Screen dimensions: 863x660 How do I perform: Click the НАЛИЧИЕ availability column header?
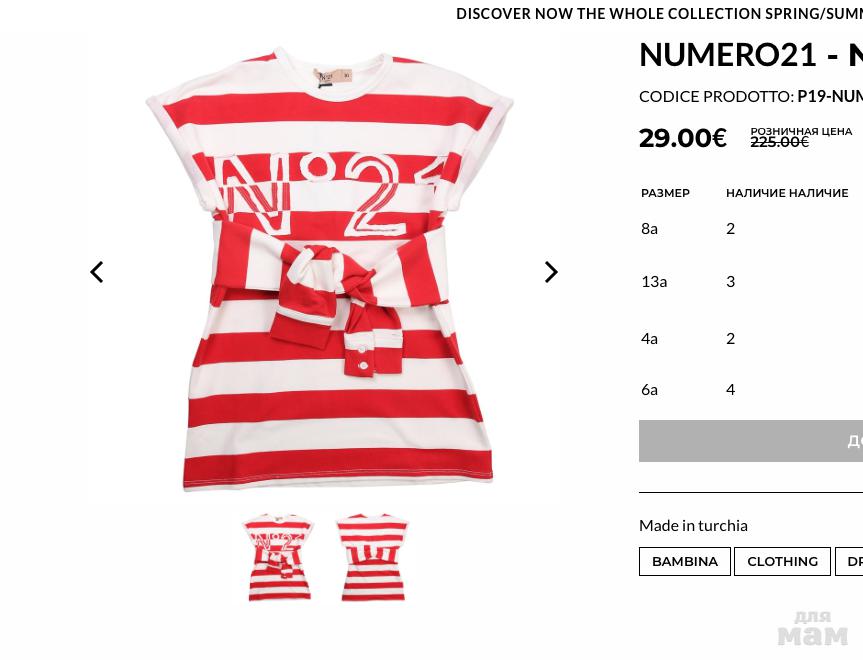coord(787,193)
